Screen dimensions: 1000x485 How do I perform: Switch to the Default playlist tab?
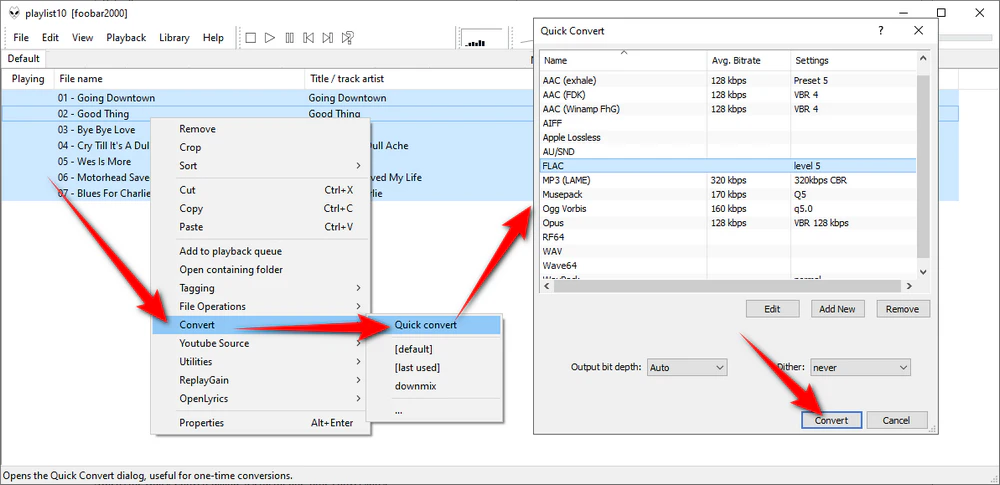pyautogui.click(x=24, y=59)
